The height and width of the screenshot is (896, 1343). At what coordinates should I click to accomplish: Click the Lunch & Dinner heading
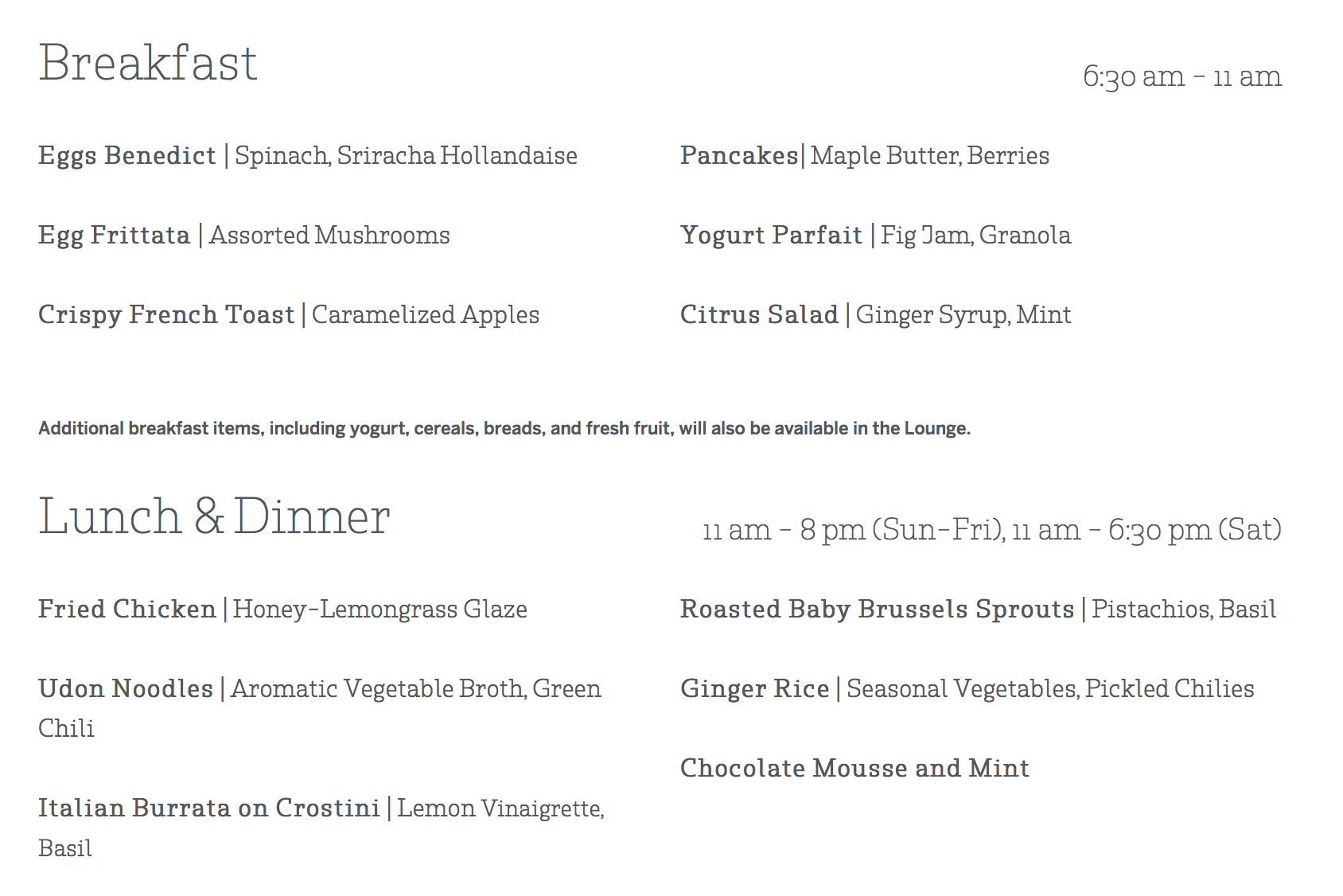click(x=214, y=516)
